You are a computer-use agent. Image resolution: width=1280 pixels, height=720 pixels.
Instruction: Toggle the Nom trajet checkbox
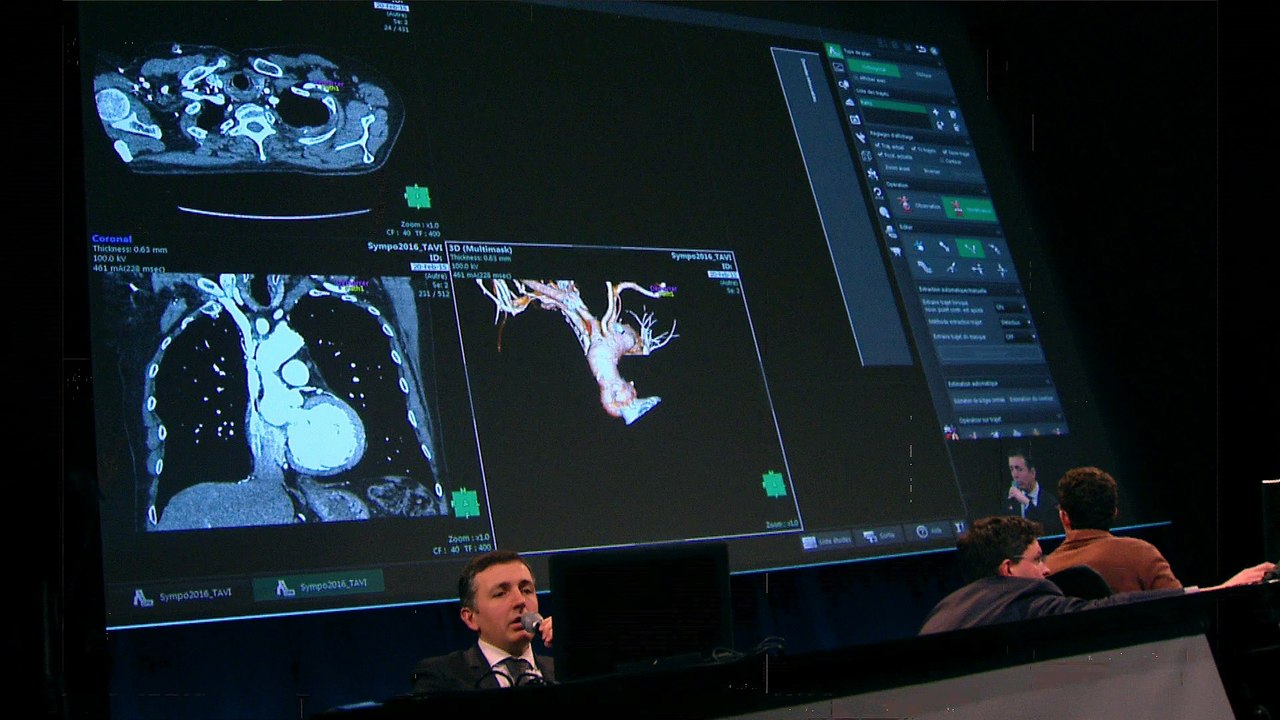click(945, 151)
